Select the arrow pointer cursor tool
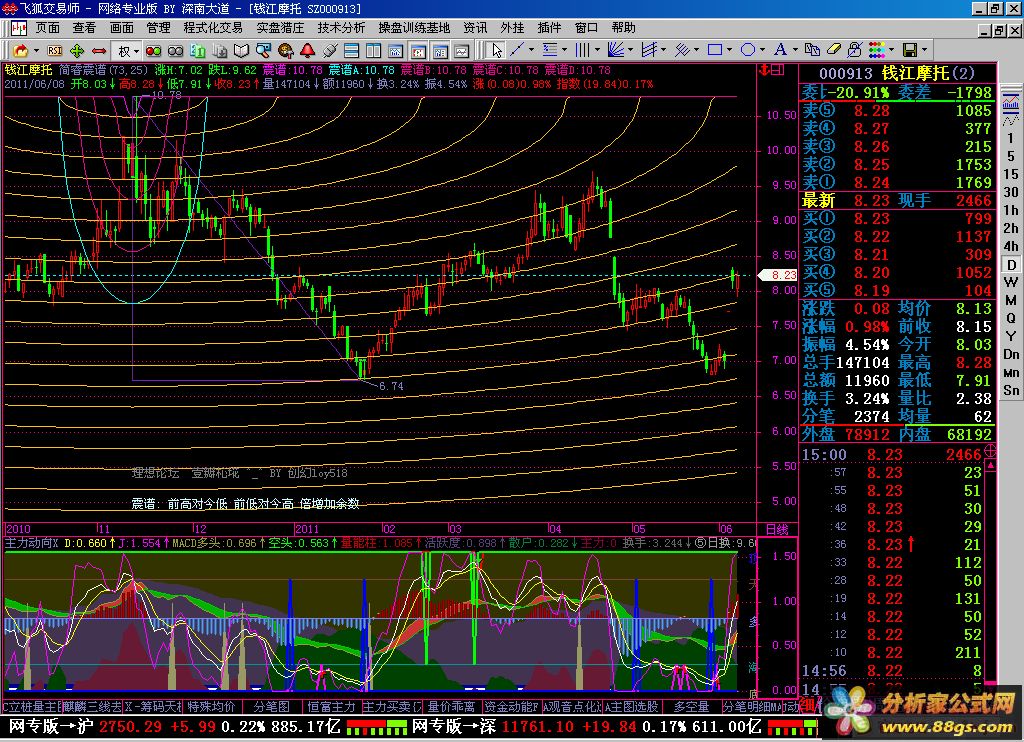 tap(496, 50)
